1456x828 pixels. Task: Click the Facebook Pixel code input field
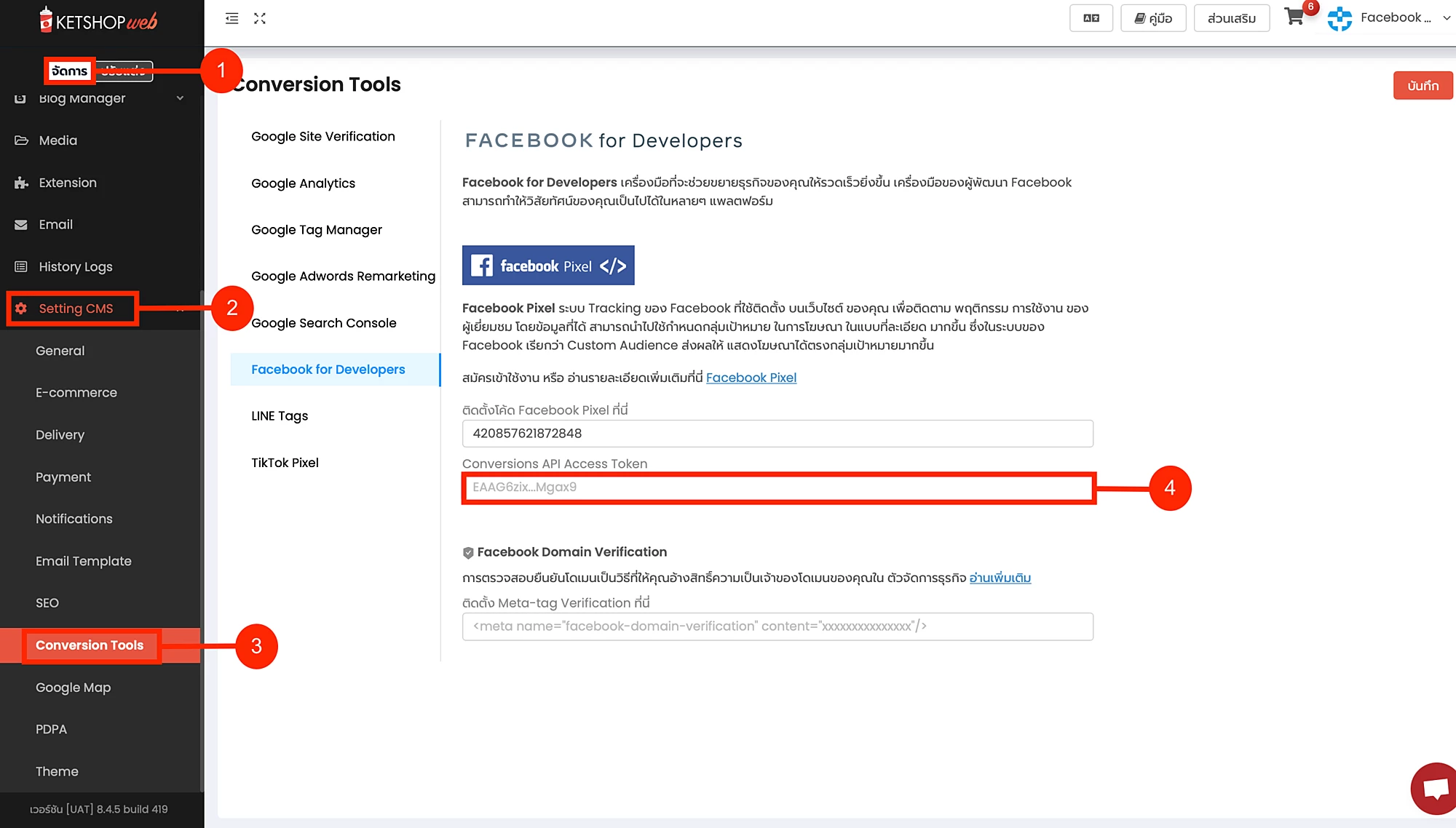[778, 434]
